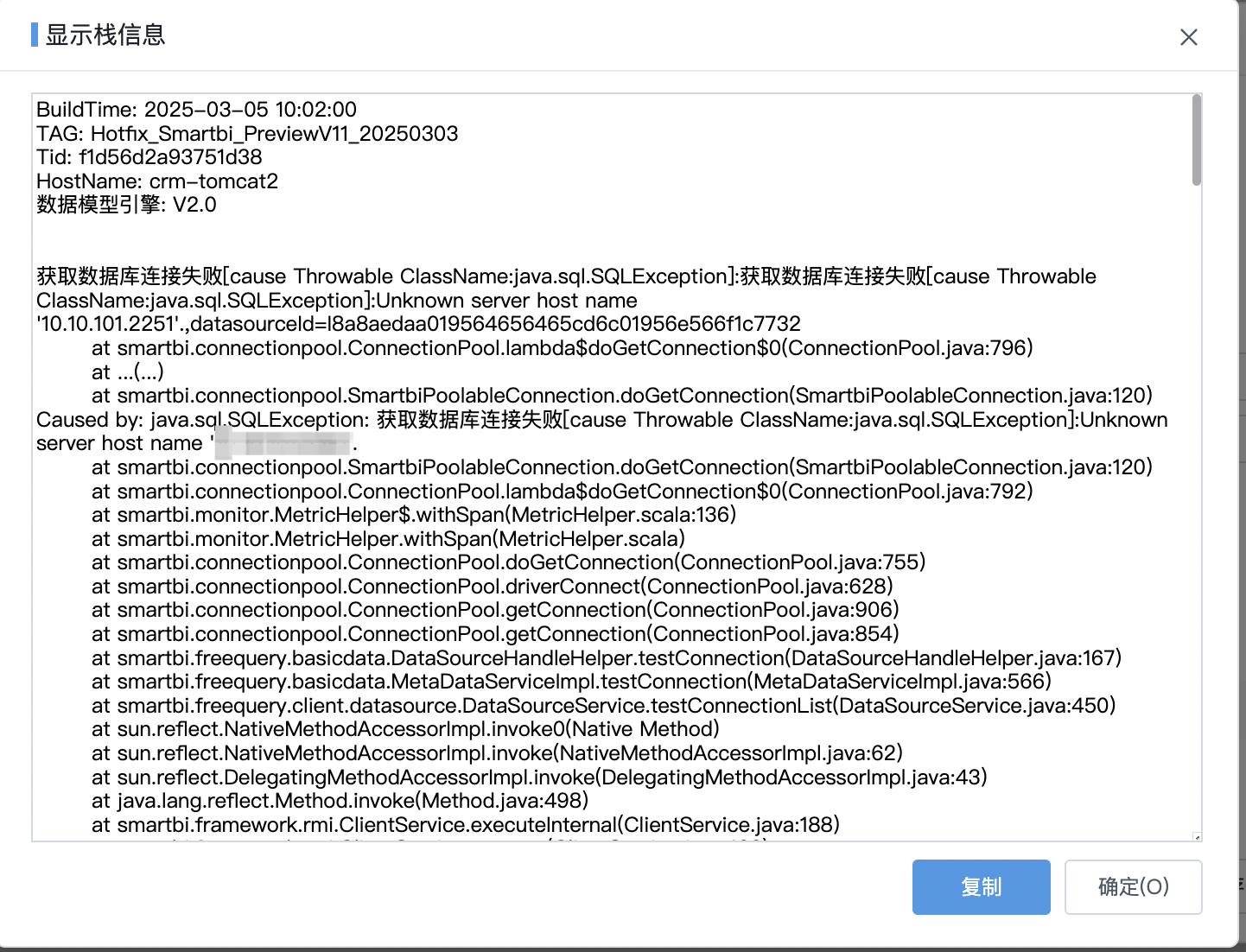
Task: Click the 'Caused by: java.sql.SQLException' line
Action: [x=601, y=420]
